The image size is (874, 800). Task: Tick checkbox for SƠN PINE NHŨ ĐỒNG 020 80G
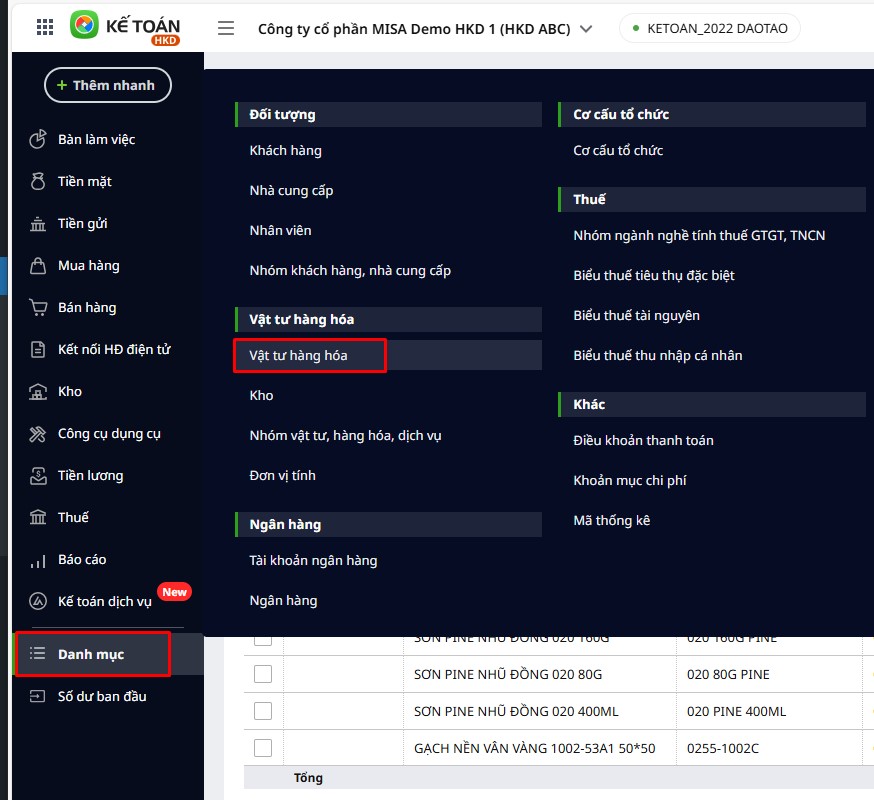point(263,674)
